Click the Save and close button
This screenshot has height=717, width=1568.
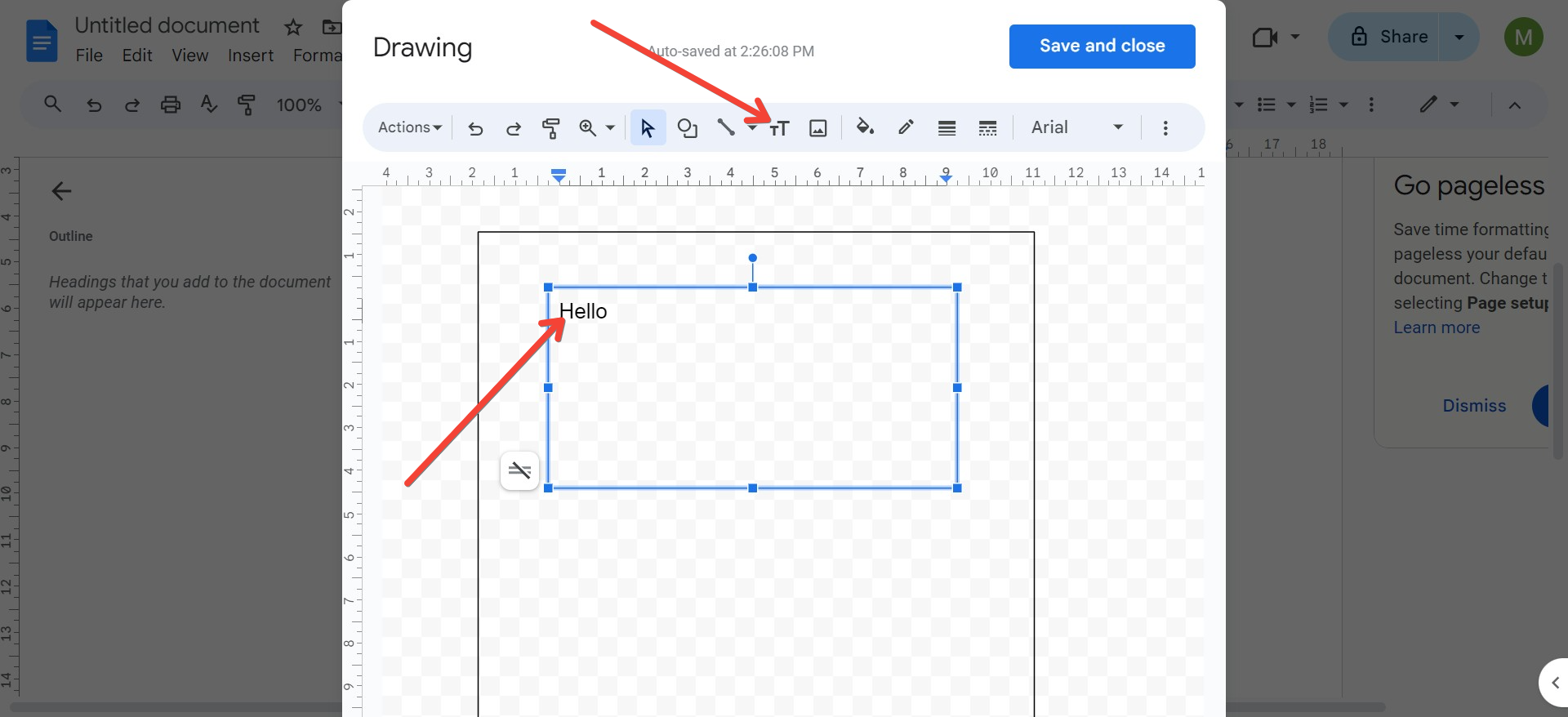1102,47
